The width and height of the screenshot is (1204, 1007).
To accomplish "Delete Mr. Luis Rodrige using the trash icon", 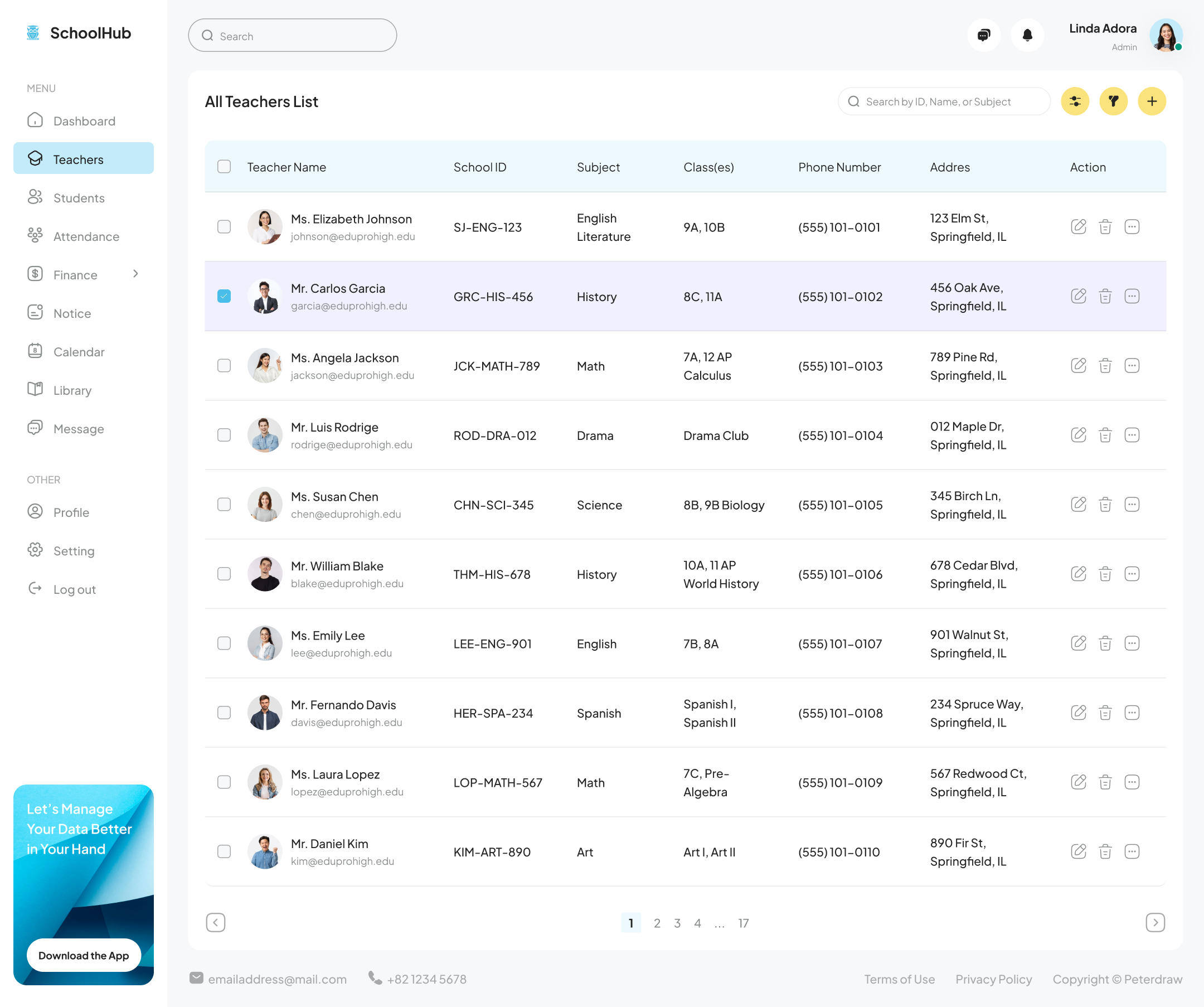I will tap(1105, 435).
